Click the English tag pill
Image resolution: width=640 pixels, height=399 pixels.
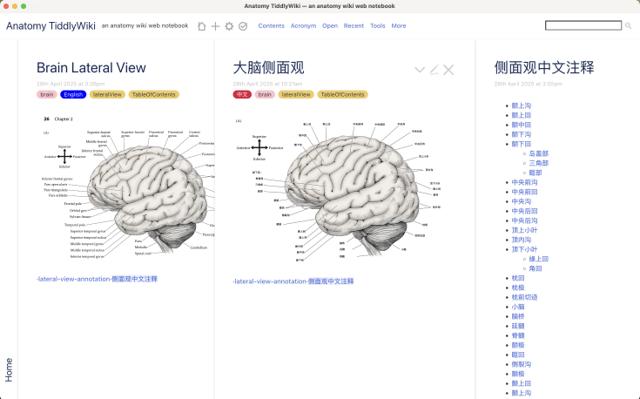click(x=73, y=95)
